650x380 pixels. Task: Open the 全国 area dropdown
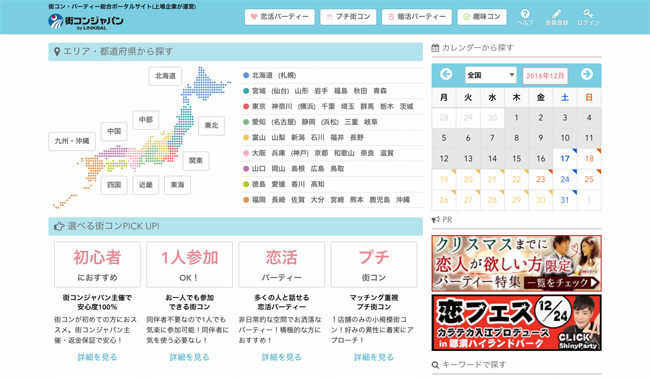coord(490,75)
